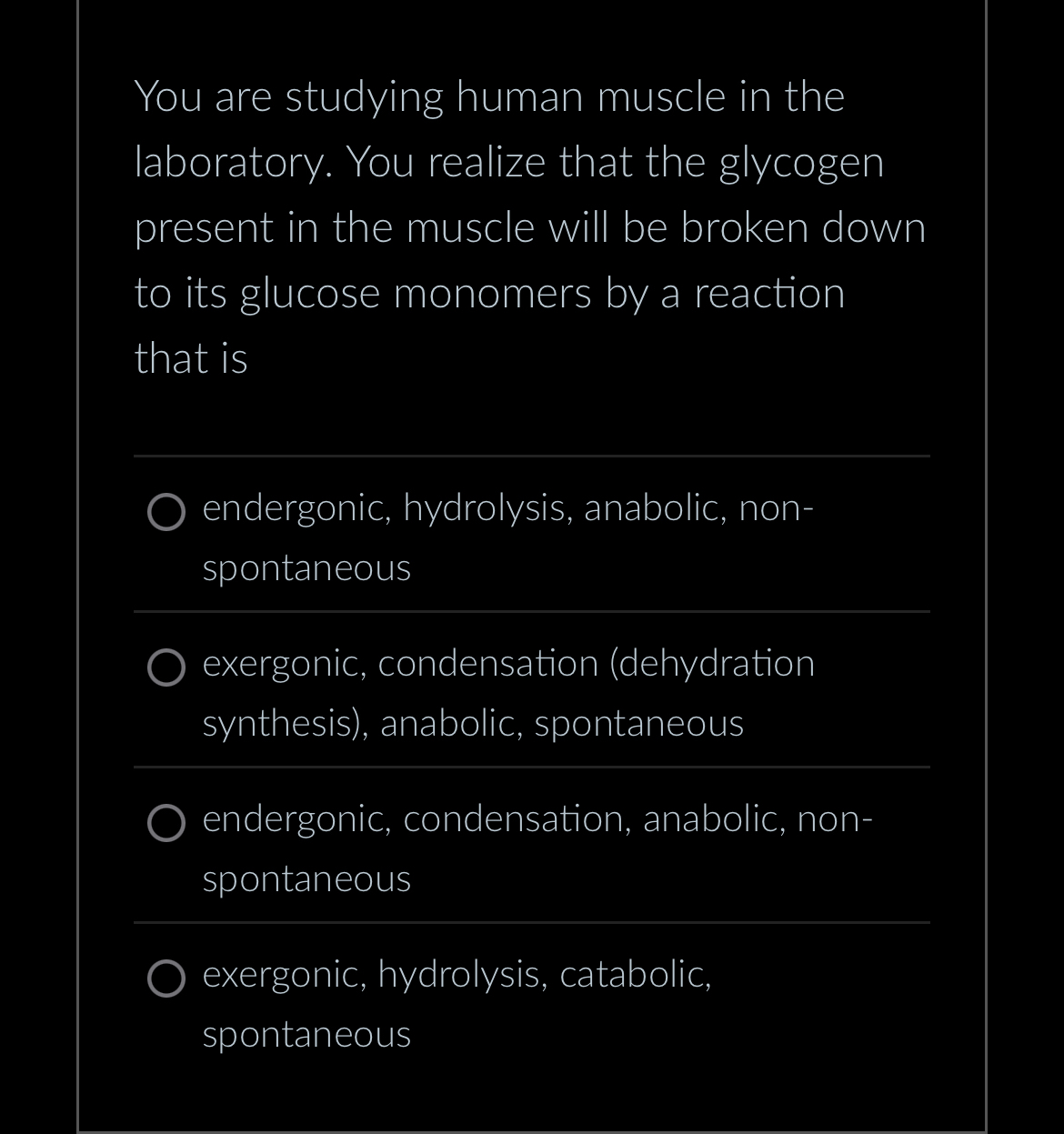Click the 'endergonic, condensation, anabolic, non-spontaneous' text
Viewport: 1064px width, 1134px height.
pyautogui.click(x=537, y=818)
